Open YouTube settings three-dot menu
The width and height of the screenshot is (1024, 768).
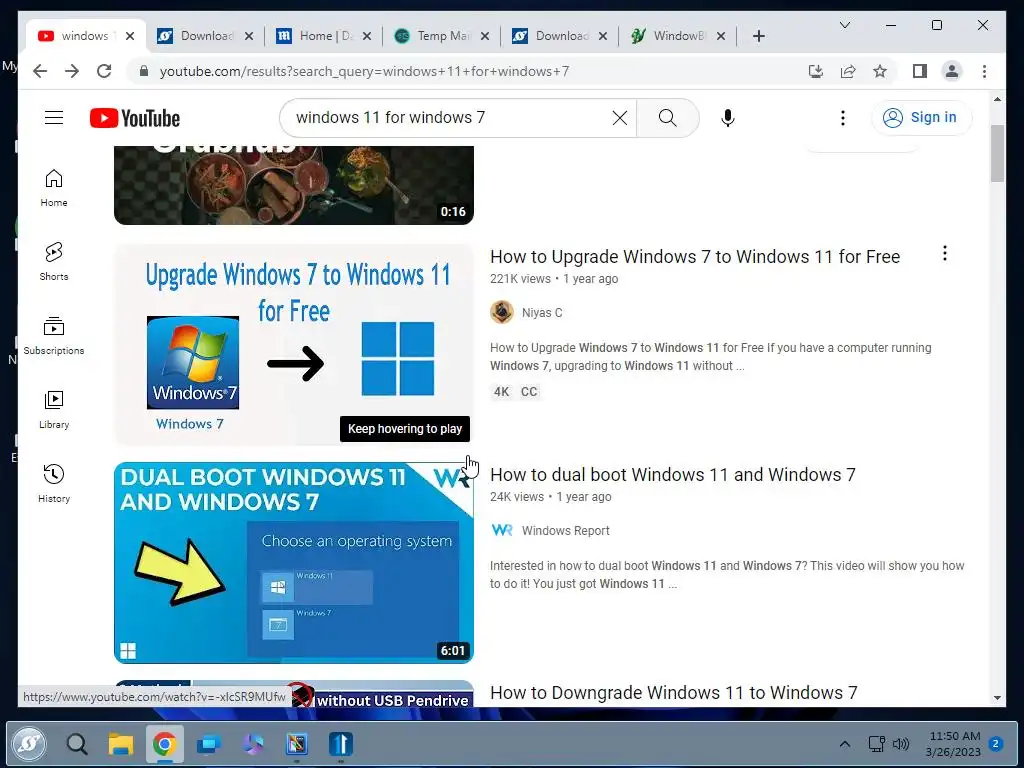(x=842, y=118)
